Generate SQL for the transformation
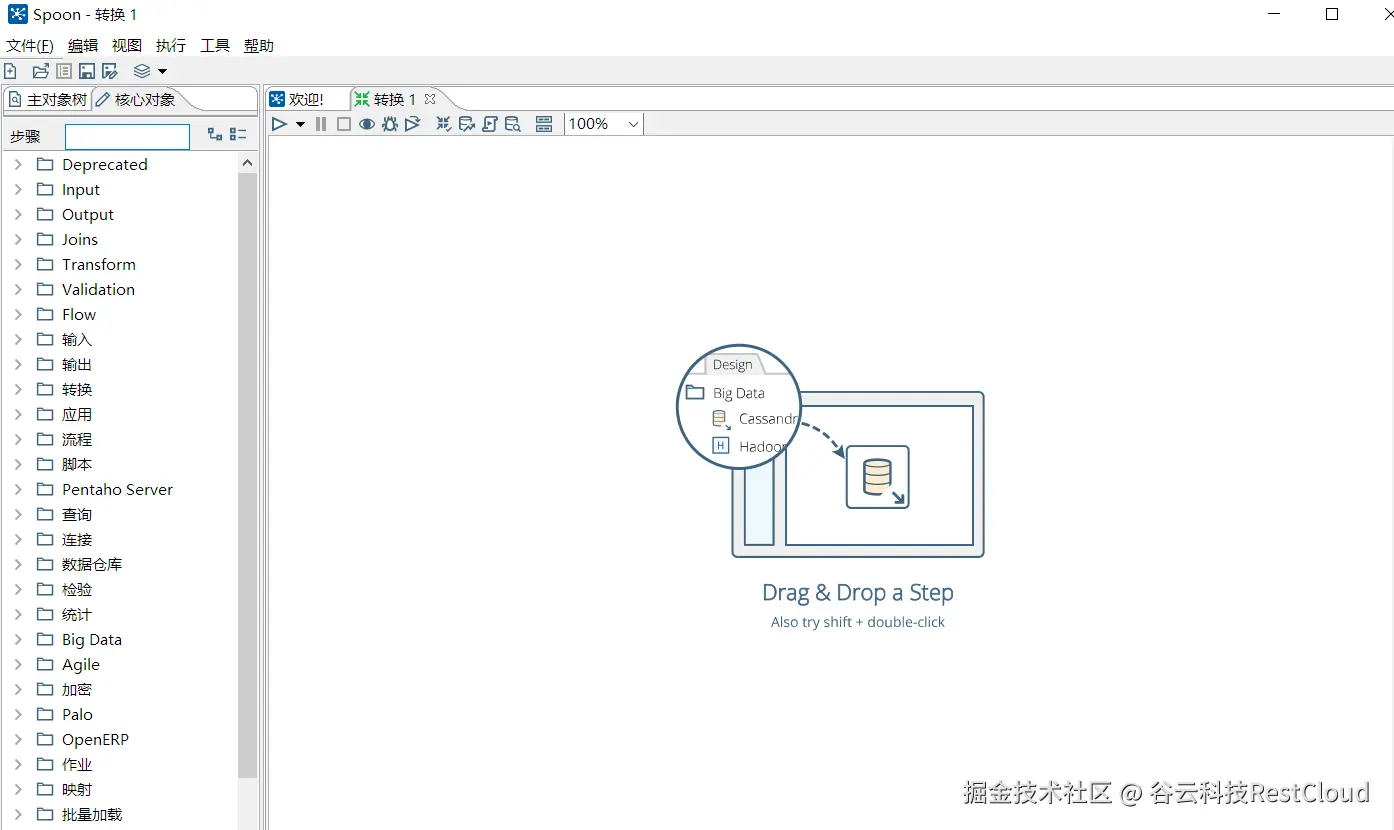The image size is (1394, 830). click(x=490, y=124)
